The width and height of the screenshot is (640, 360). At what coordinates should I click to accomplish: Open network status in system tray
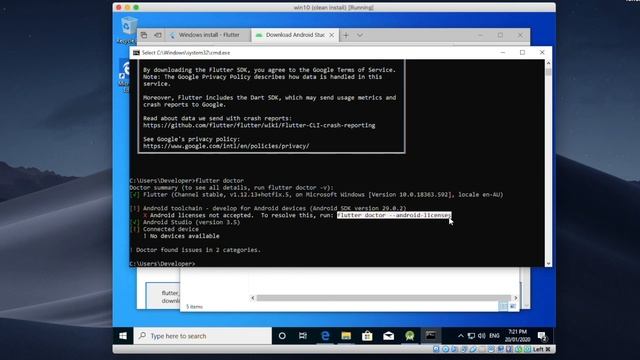click(471, 336)
